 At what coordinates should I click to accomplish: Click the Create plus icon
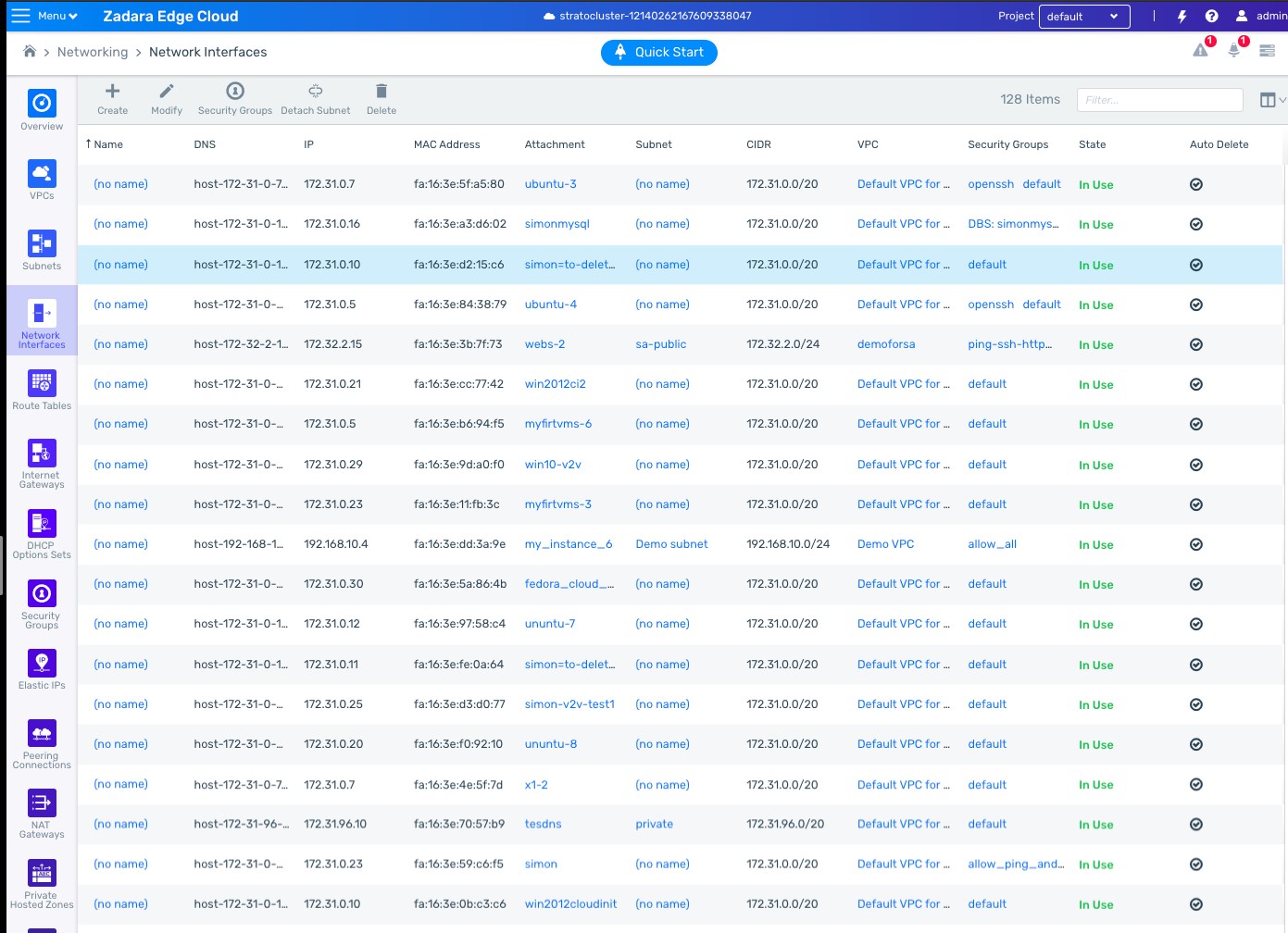tap(113, 91)
